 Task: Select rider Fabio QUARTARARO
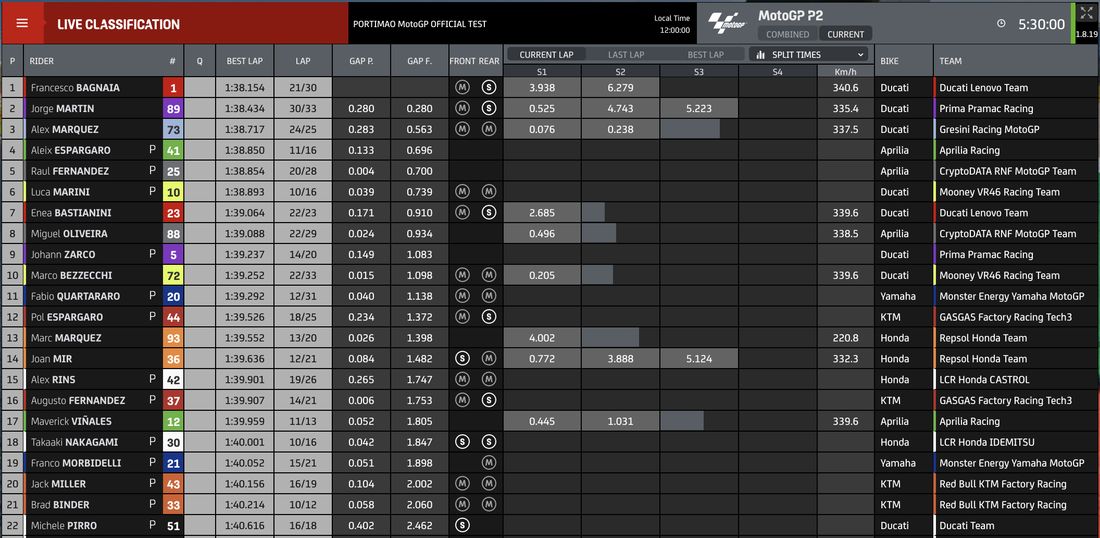click(x=75, y=296)
